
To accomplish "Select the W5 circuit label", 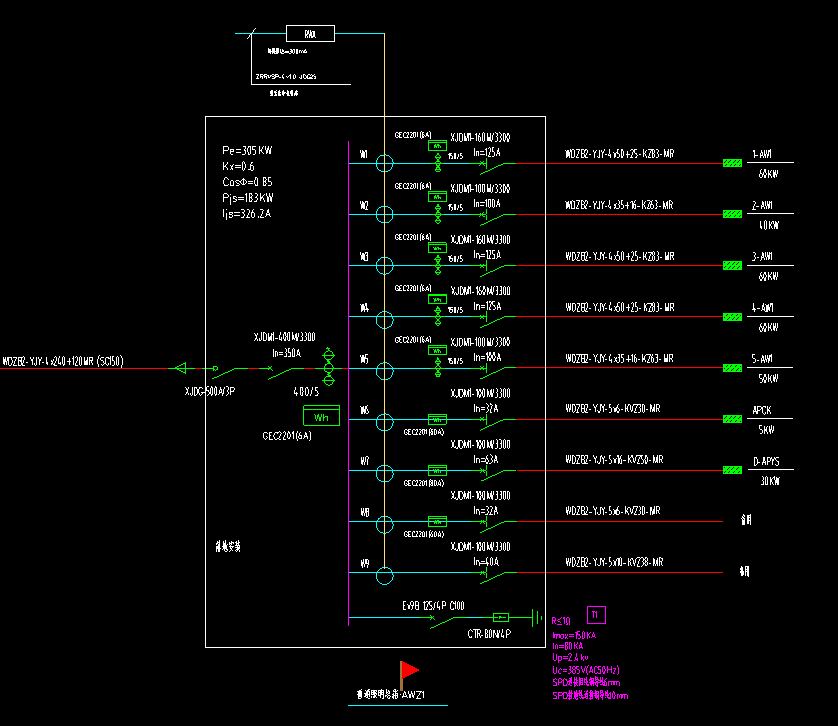I will (x=363, y=359).
